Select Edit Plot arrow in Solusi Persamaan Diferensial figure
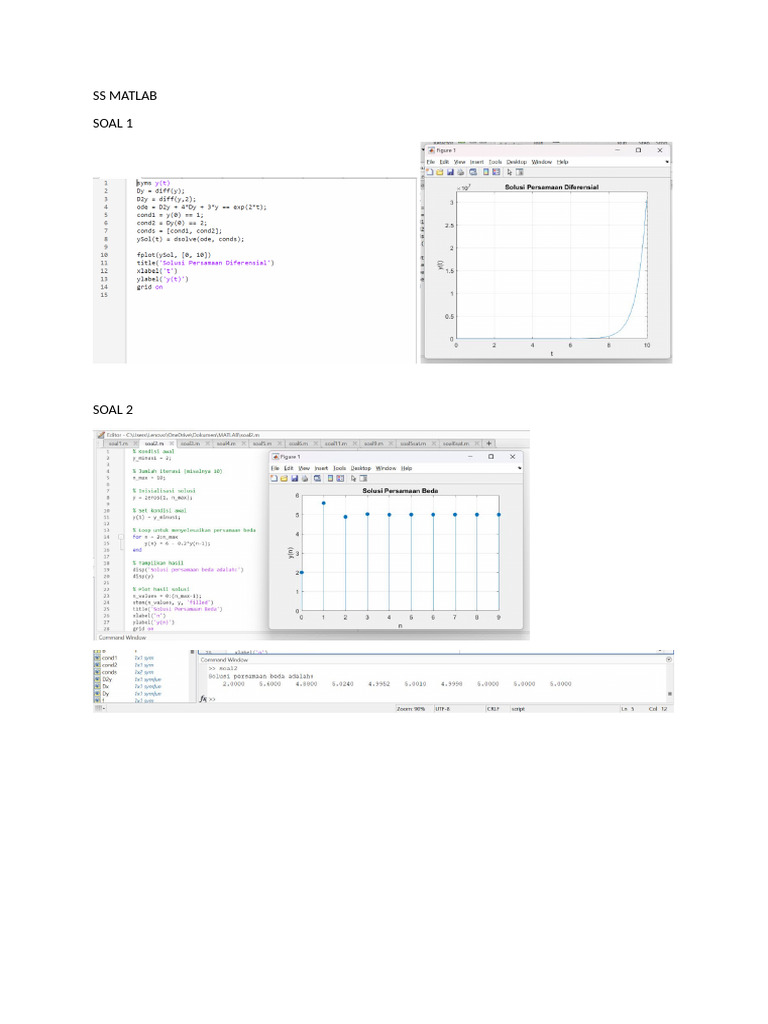Screen dimensions: 768x1024 tap(510, 172)
